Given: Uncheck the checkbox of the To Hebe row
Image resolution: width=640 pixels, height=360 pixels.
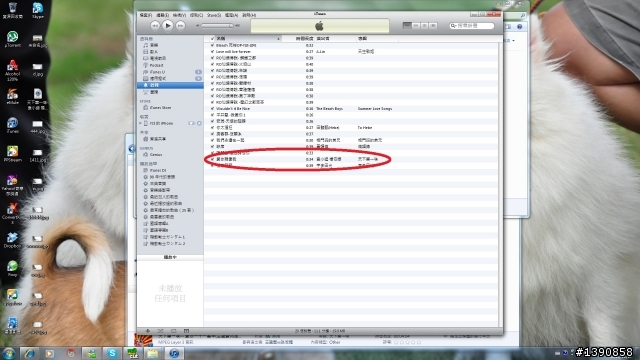Looking at the screenshot, I should coord(212,127).
